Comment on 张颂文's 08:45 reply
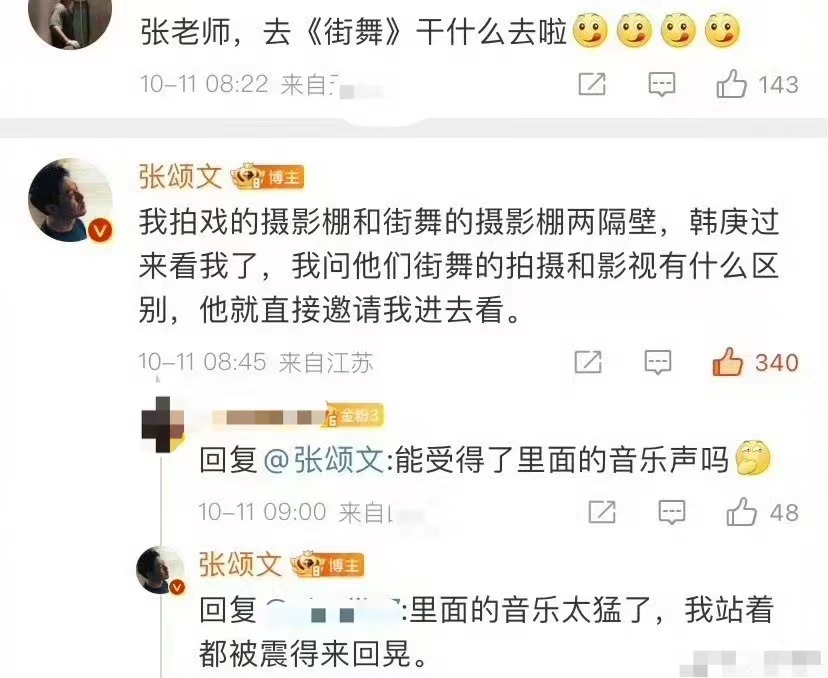Viewport: 828px width, 678px height. (658, 362)
